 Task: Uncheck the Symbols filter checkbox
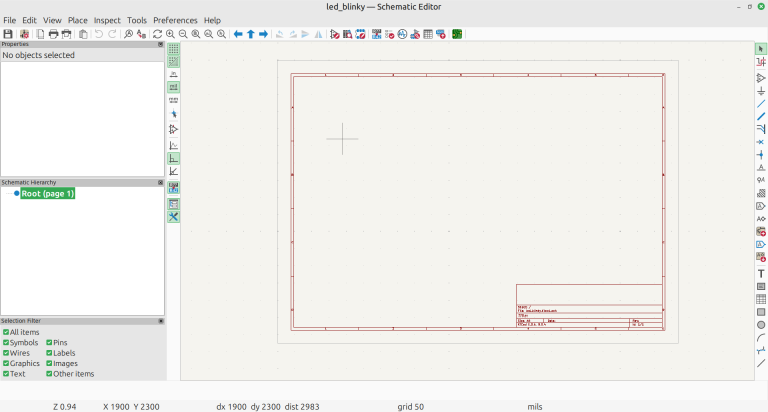[x=6, y=343]
